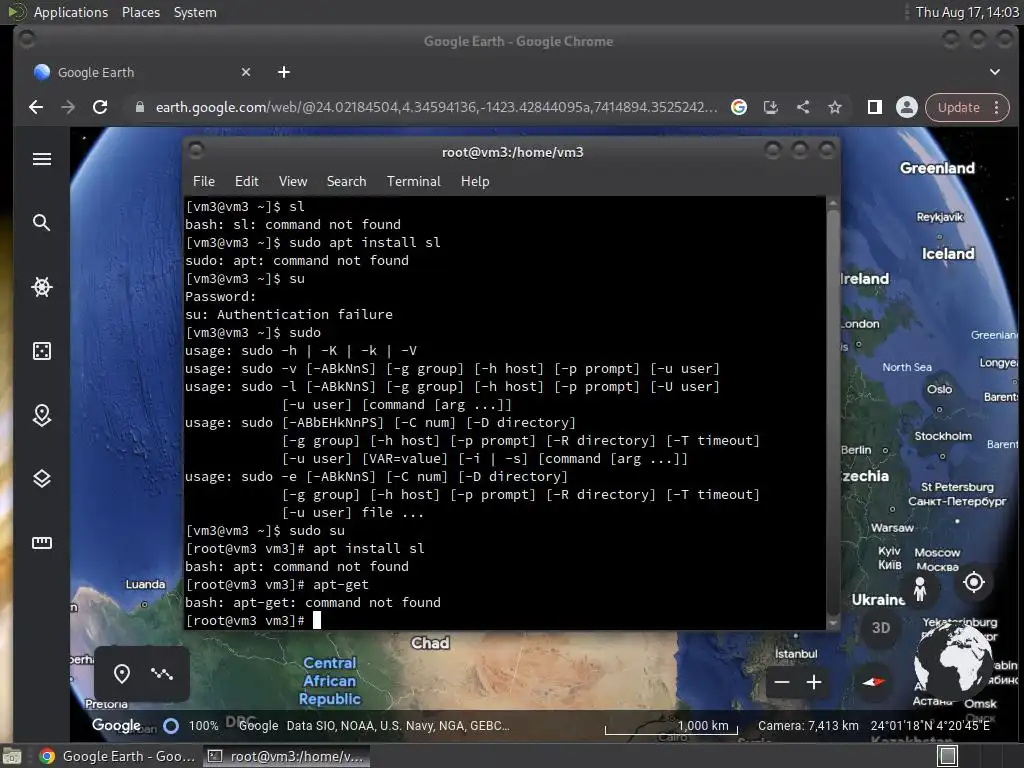The width and height of the screenshot is (1024, 768).
Task: Click coordinates 24°01'18"N 4°20'45"E
Action: [930, 726]
